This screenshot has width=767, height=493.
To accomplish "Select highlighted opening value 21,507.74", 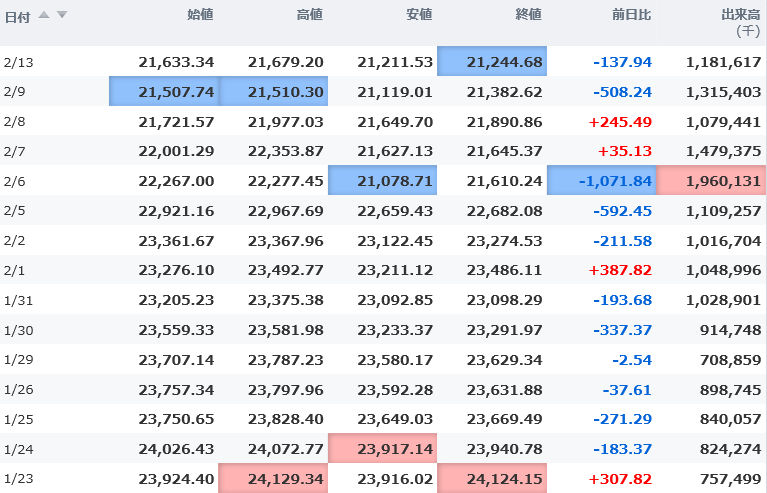I will 164,91.
